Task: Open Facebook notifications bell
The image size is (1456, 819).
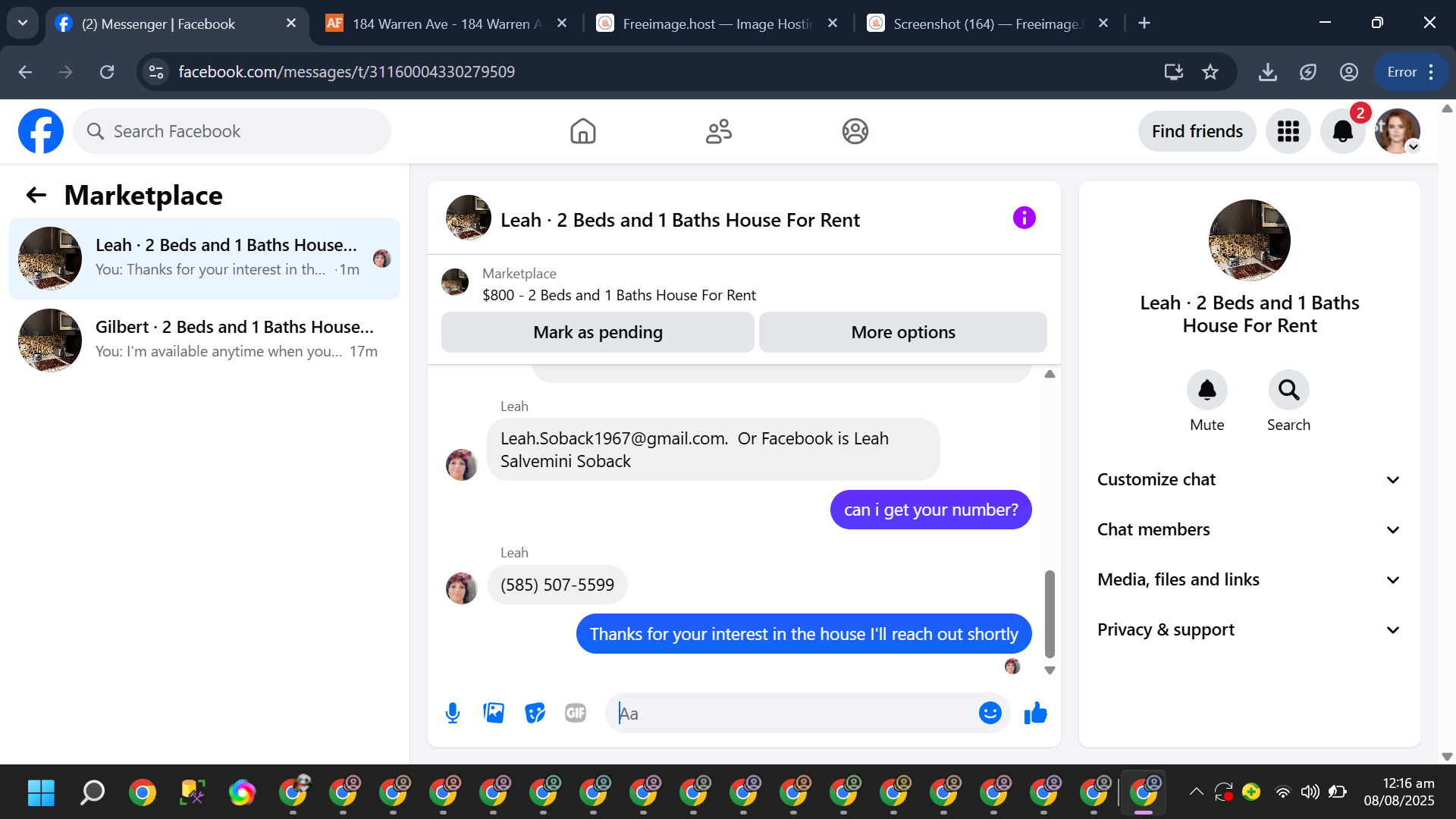Action: tap(1342, 131)
